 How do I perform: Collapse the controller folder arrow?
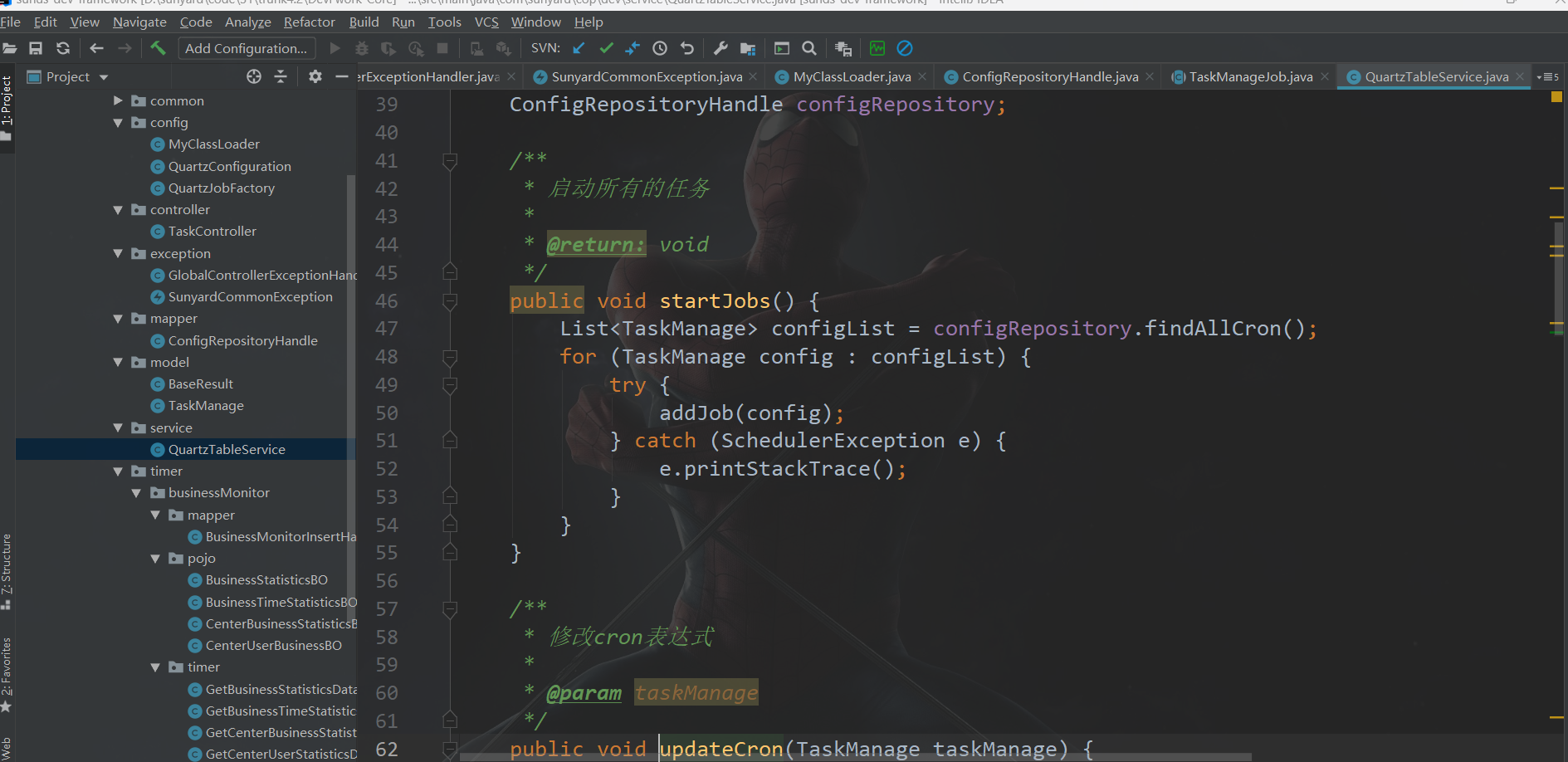pyautogui.click(x=118, y=210)
